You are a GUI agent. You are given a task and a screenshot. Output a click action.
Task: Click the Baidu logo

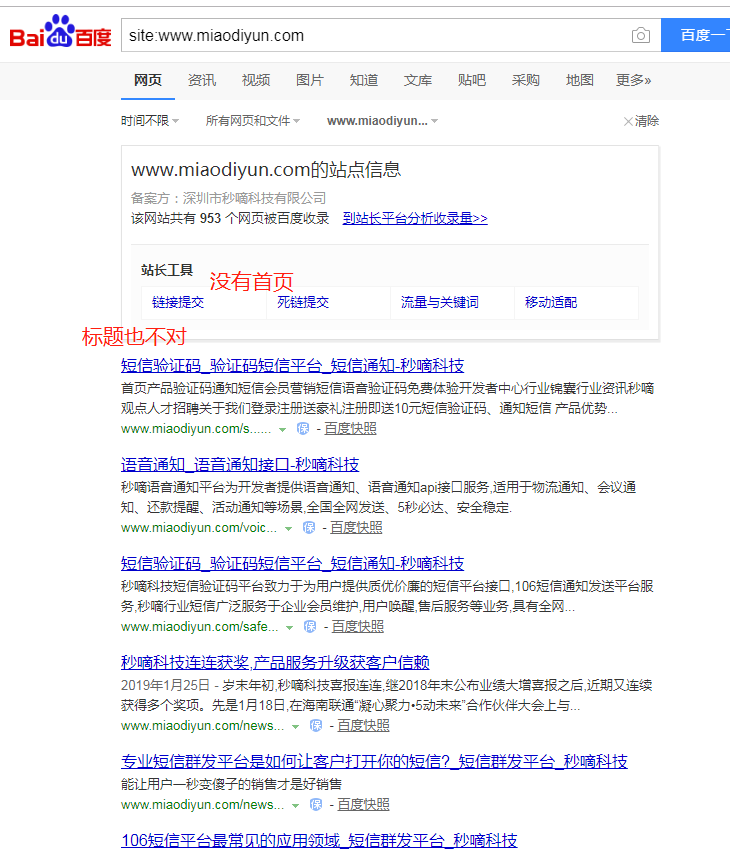(60, 32)
